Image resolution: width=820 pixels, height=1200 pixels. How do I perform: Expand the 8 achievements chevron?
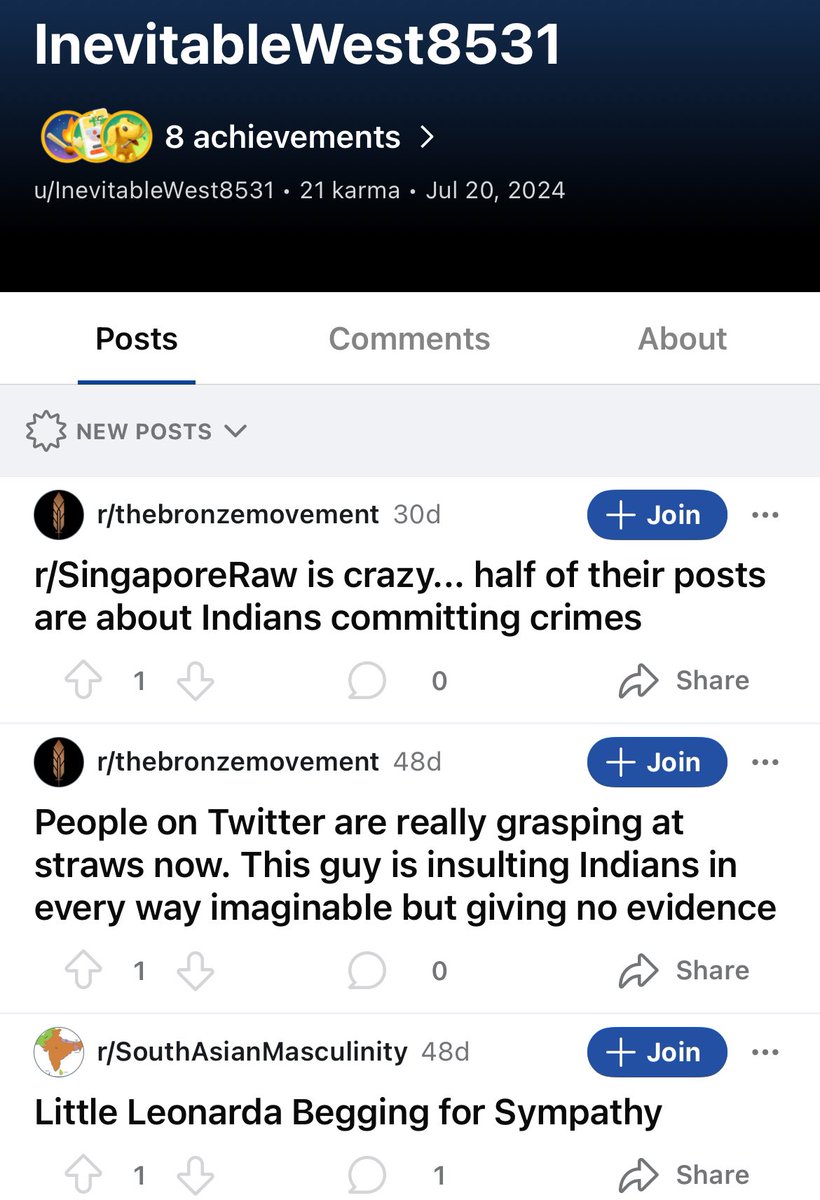click(427, 137)
